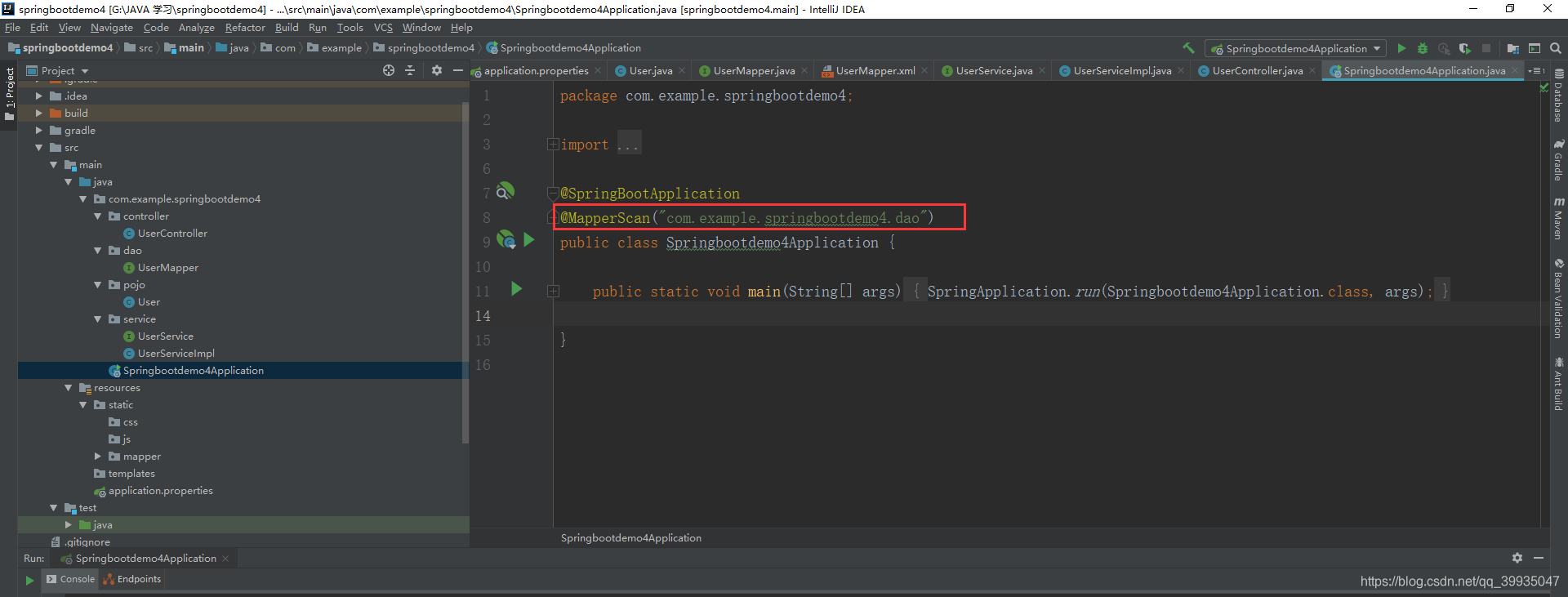Click the main breadcrumb in navigation bar
This screenshot has height=597, width=1568.
[x=185, y=48]
